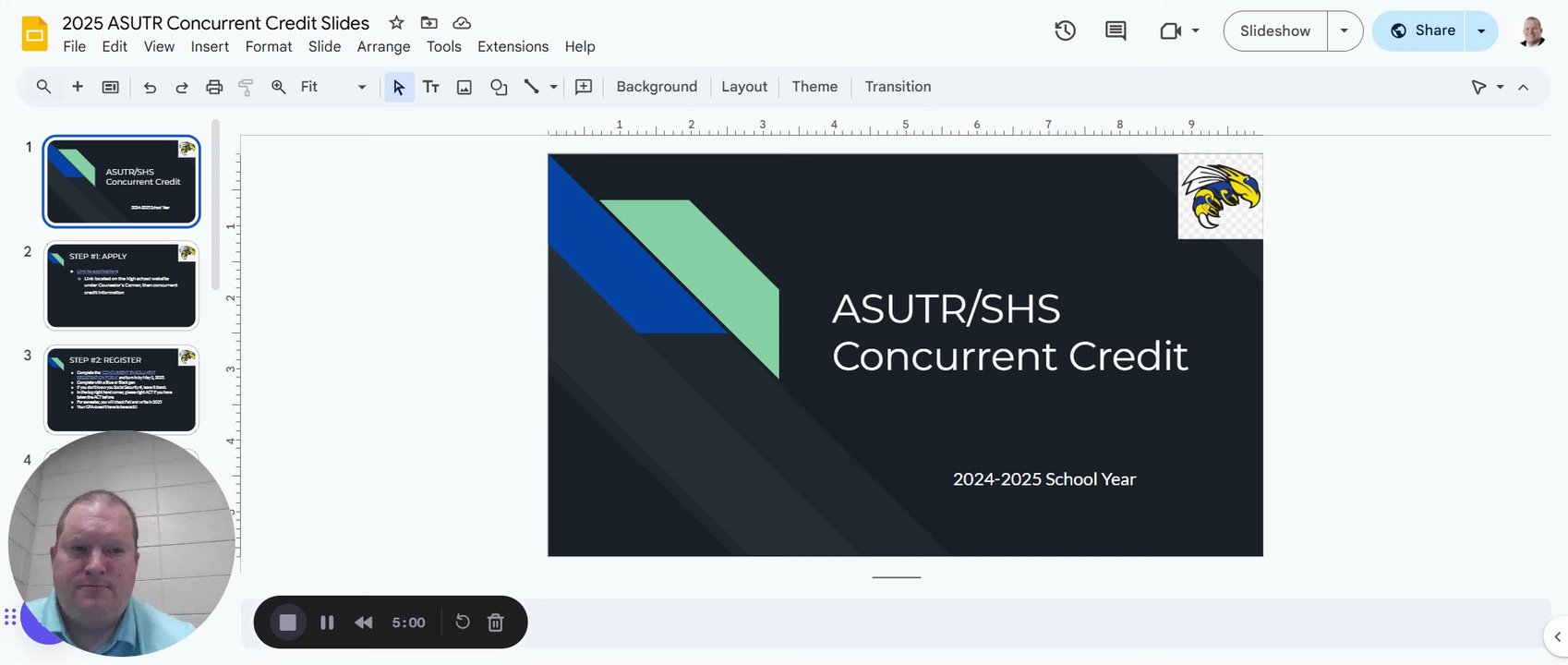Expand the pointer mode dropdown arrow
The height and width of the screenshot is (665, 1568).
coord(1500,87)
